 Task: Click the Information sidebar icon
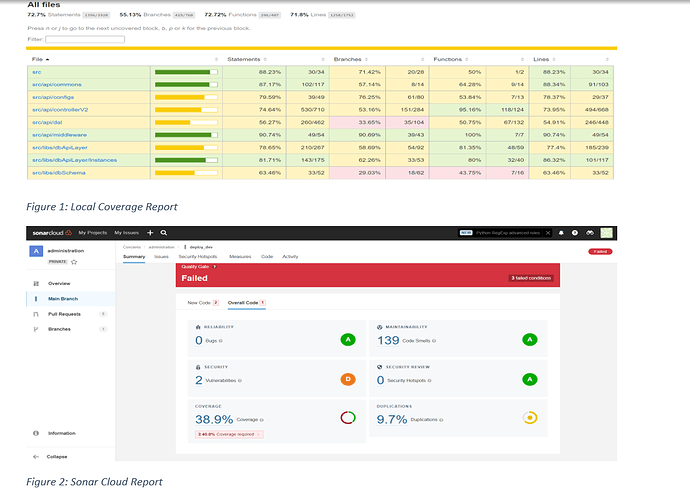pos(36,433)
